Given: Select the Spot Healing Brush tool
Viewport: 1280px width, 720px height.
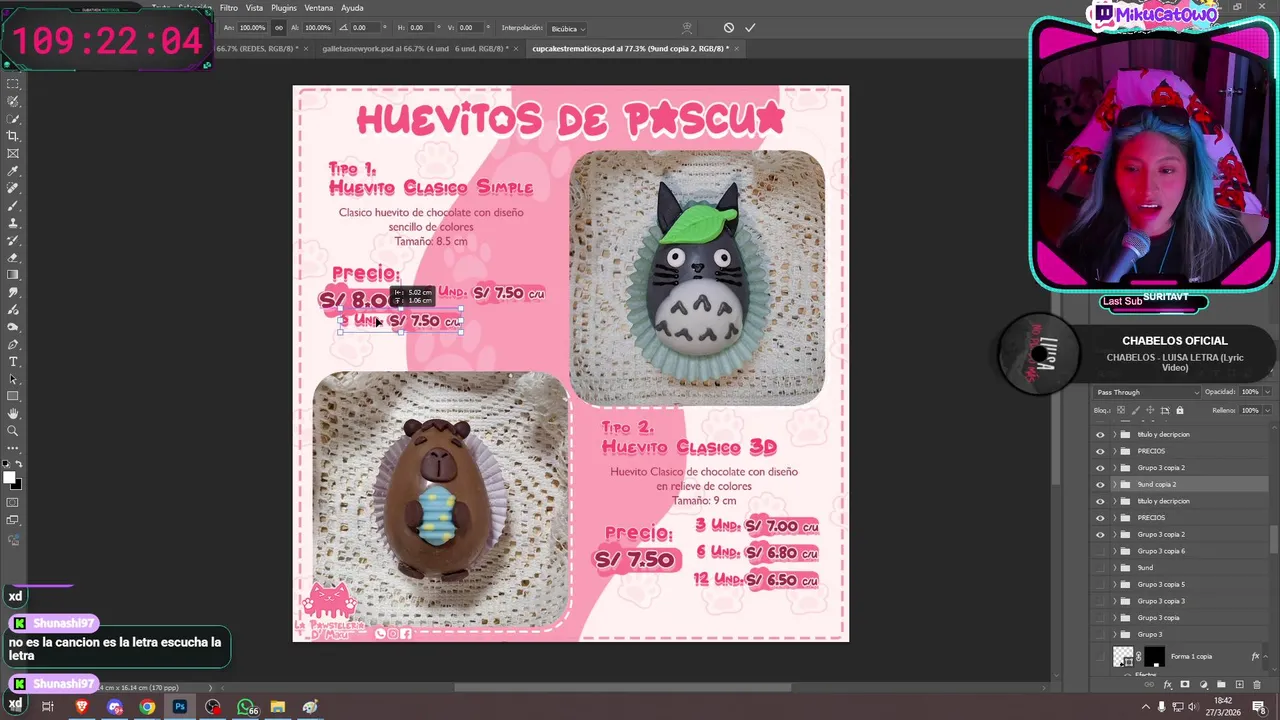Looking at the screenshot, I should click(x=13, y=188).
